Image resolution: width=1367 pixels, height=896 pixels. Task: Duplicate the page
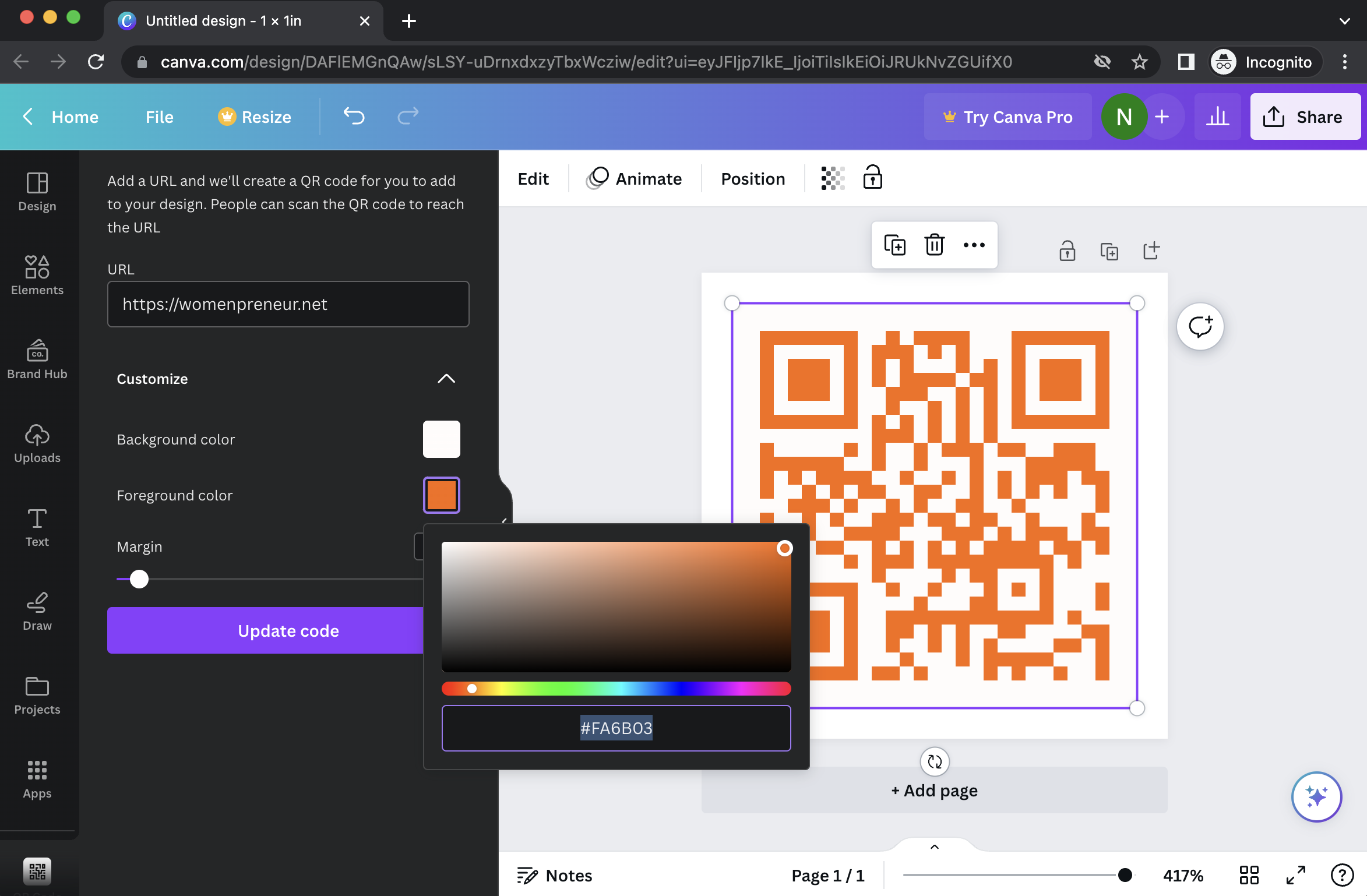click(1109, 252)
